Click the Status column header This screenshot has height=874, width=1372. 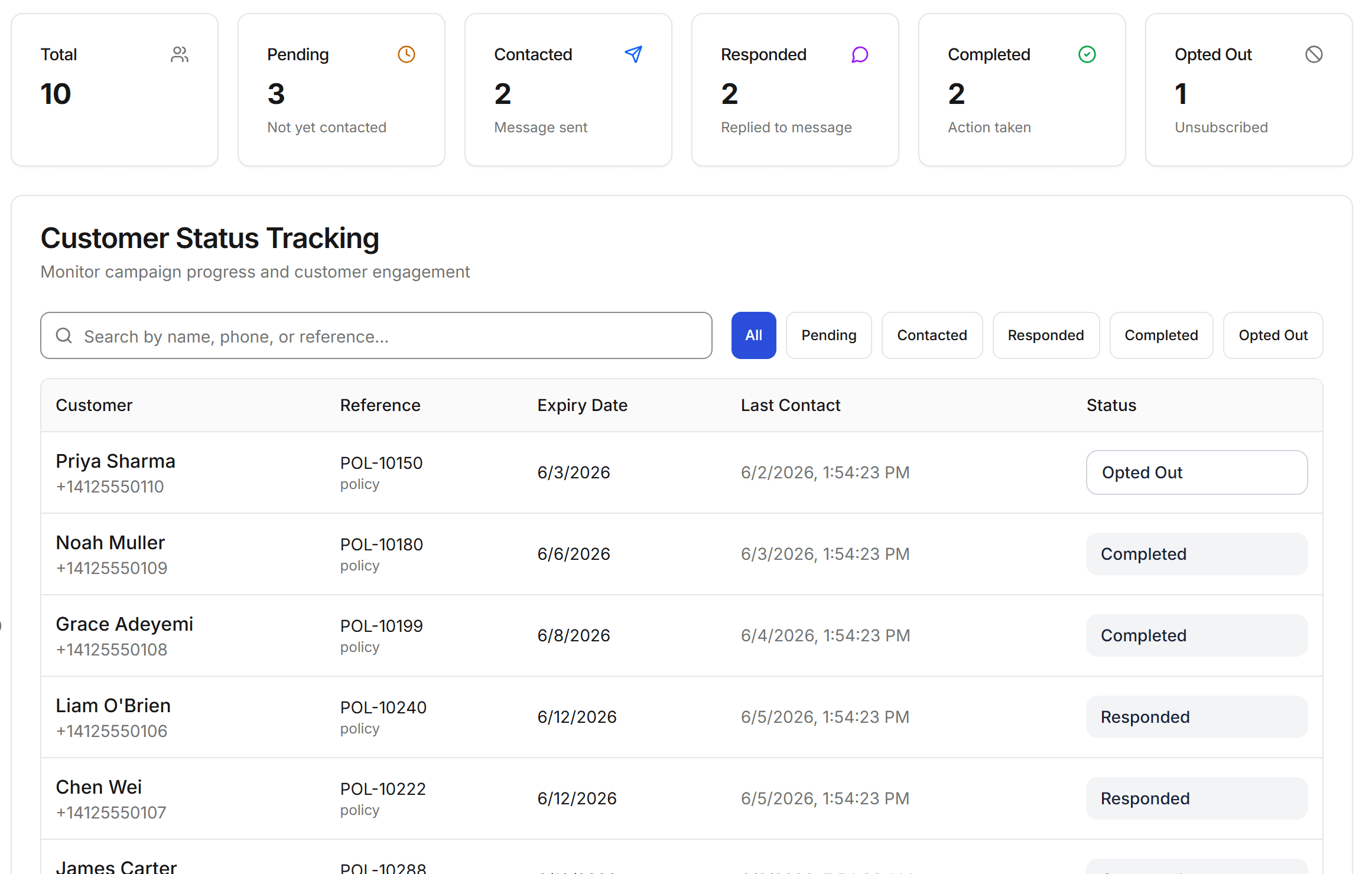pos(1111,405)
